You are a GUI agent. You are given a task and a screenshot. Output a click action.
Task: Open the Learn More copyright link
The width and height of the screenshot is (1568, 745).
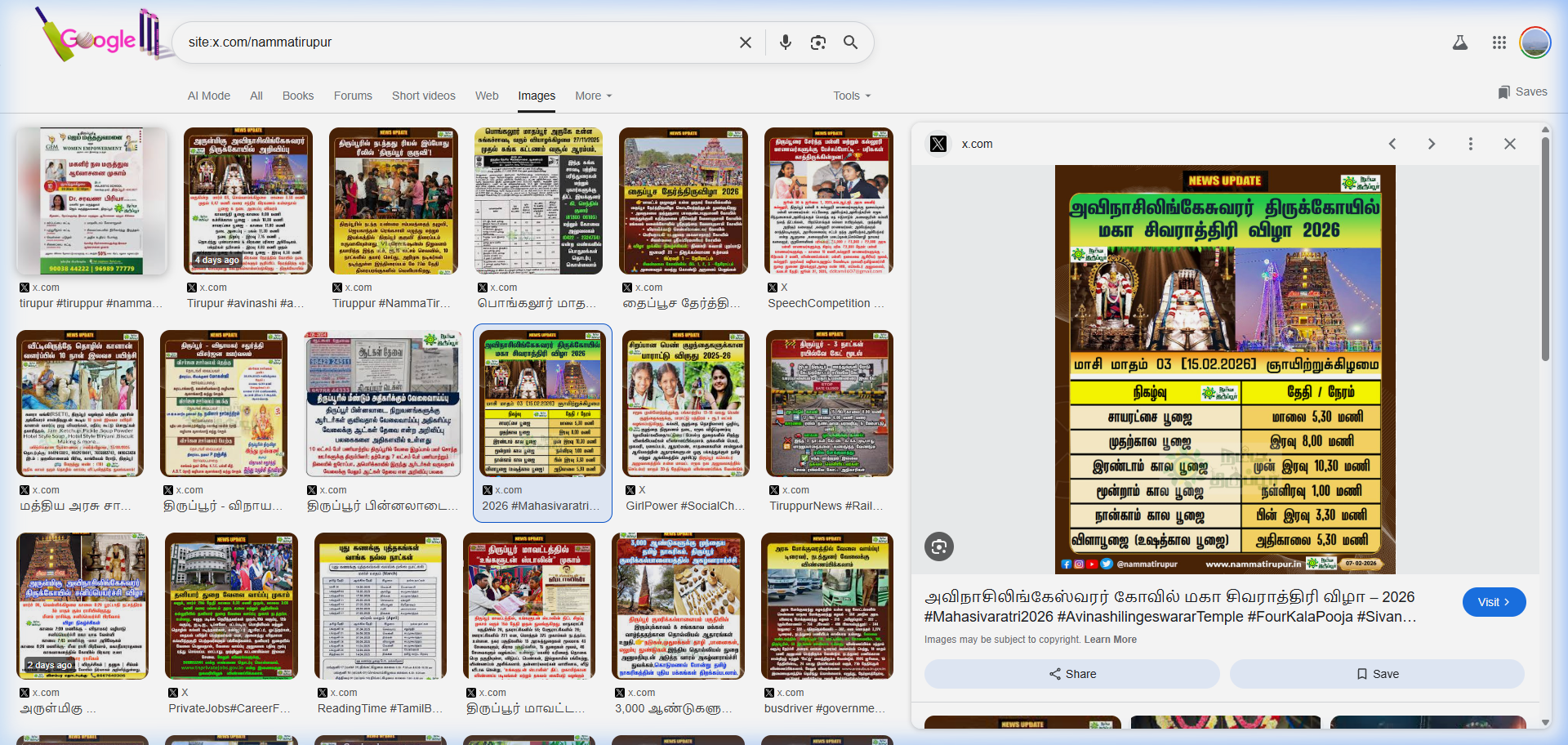pos(1110,640)
